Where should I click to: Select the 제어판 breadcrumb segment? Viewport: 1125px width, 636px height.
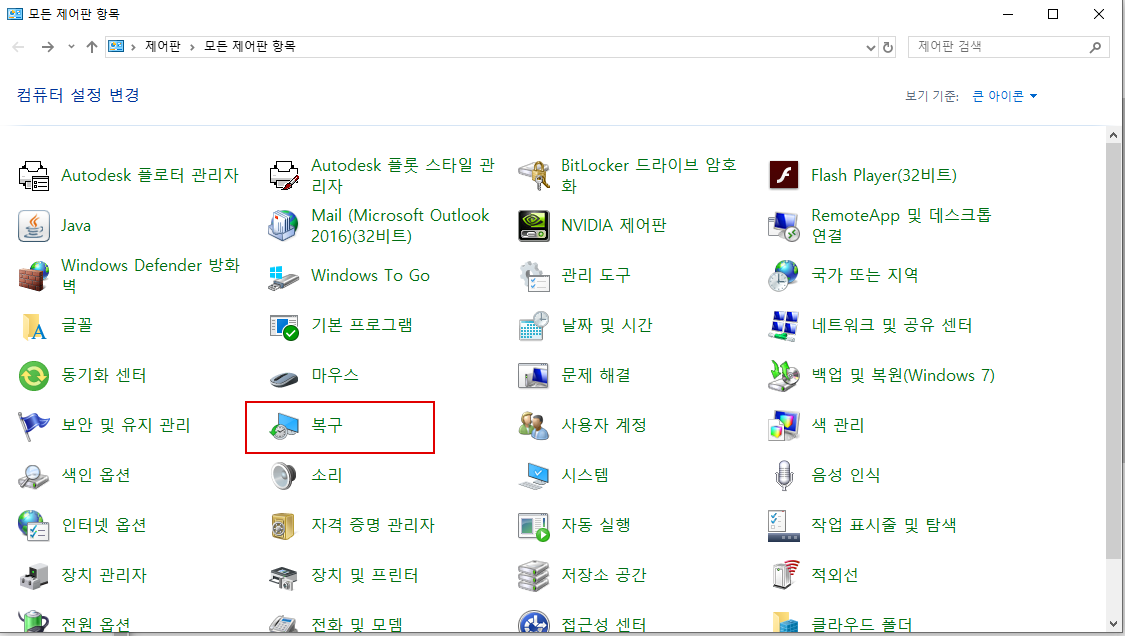tap(163, 47)
